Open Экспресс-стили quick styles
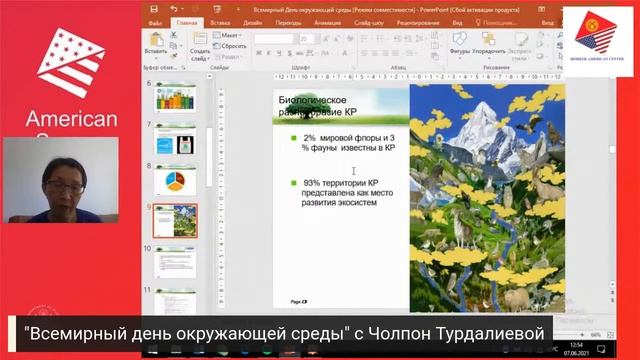Screen dimensions: 640x360 (x=520, y=46)
